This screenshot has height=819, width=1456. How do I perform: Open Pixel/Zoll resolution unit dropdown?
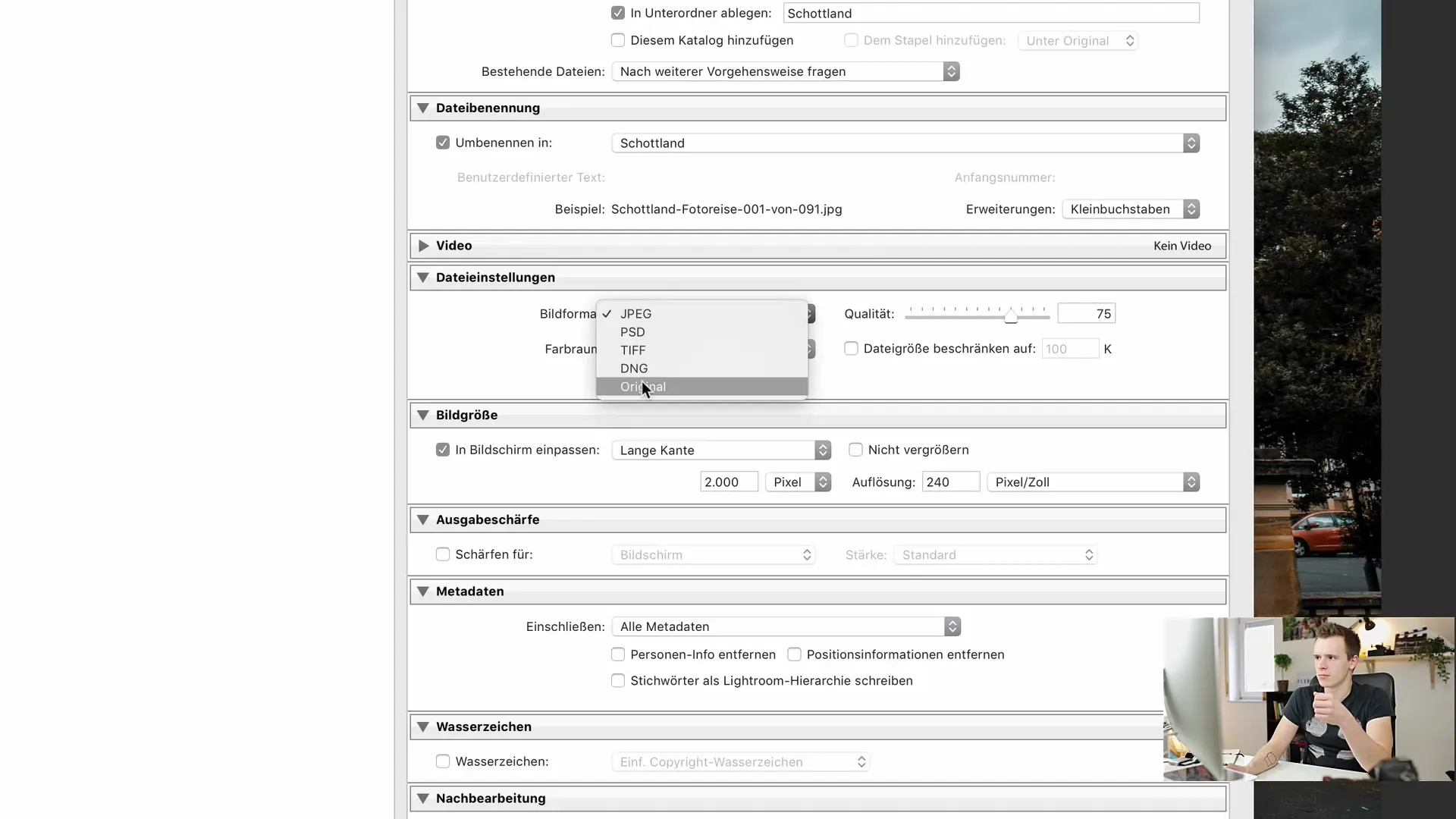click(1094, 482)
